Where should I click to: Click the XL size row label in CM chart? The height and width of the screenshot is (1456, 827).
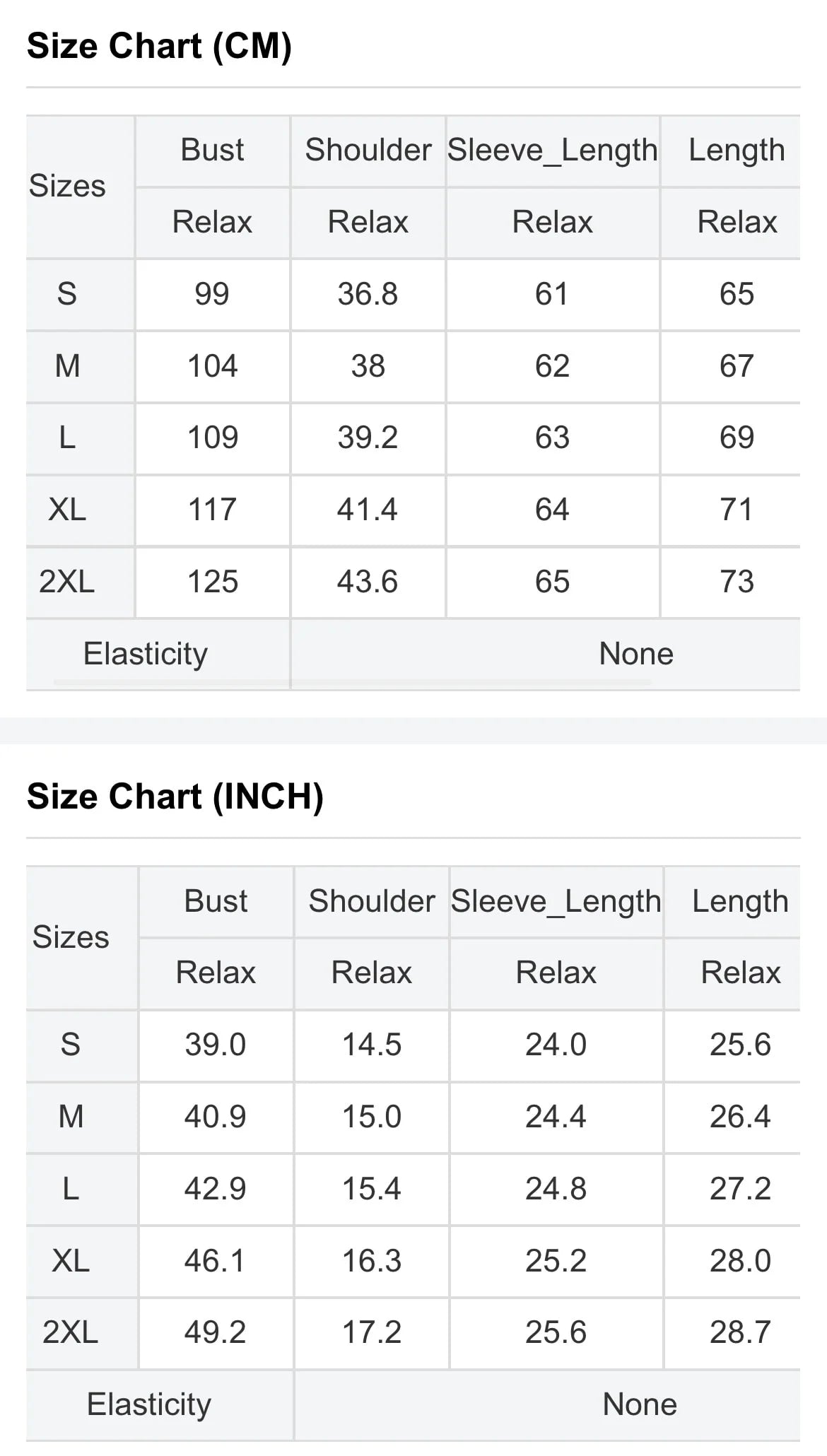(67, 510)
